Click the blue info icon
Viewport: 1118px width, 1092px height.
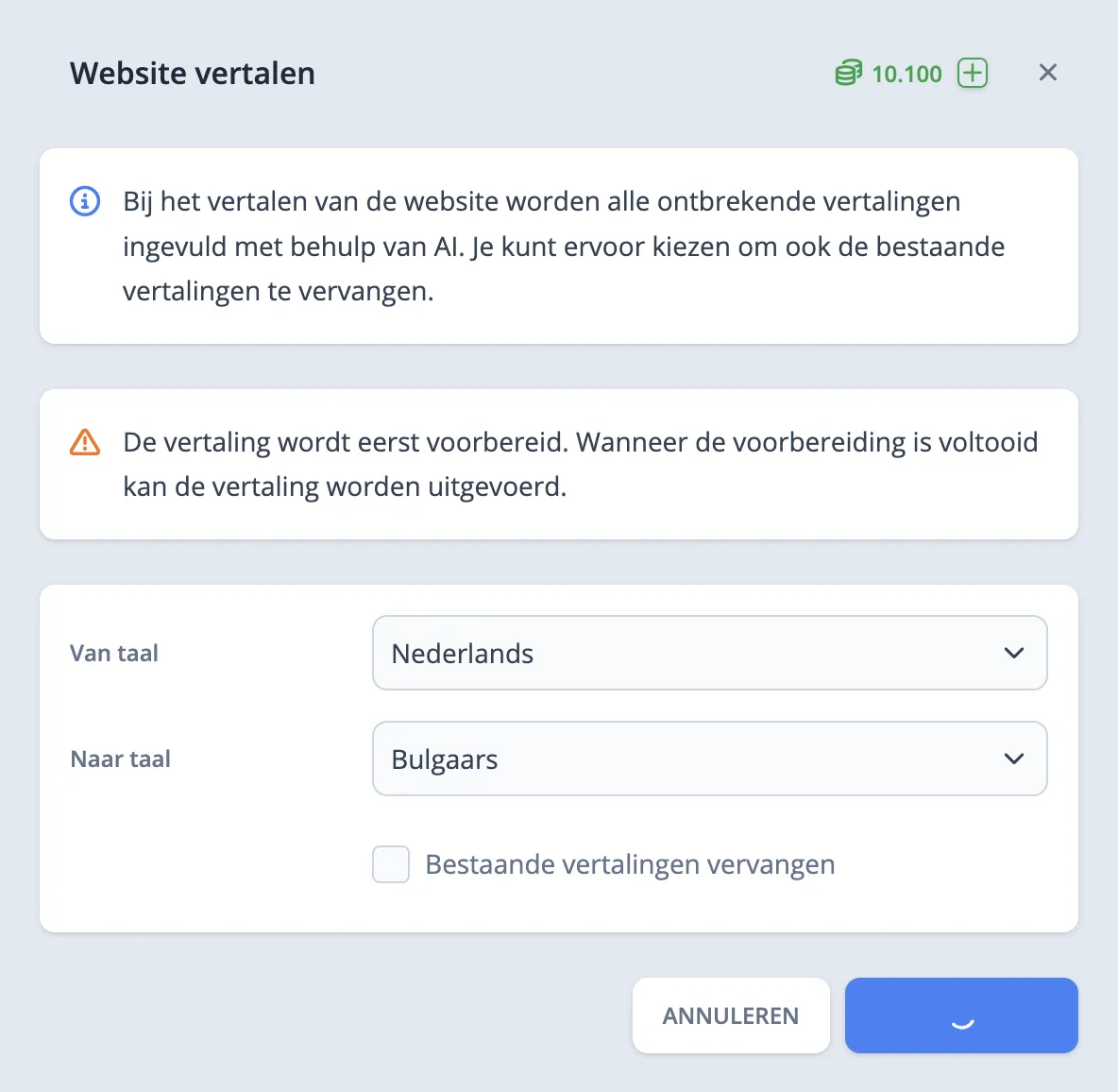click(x=84, y=201)
